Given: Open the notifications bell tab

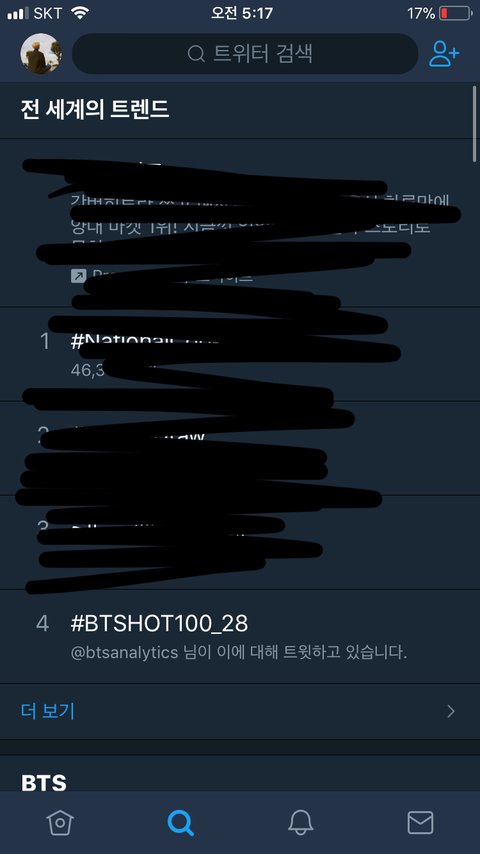Looking at the screenshot, I should click(x=300, y=822).
